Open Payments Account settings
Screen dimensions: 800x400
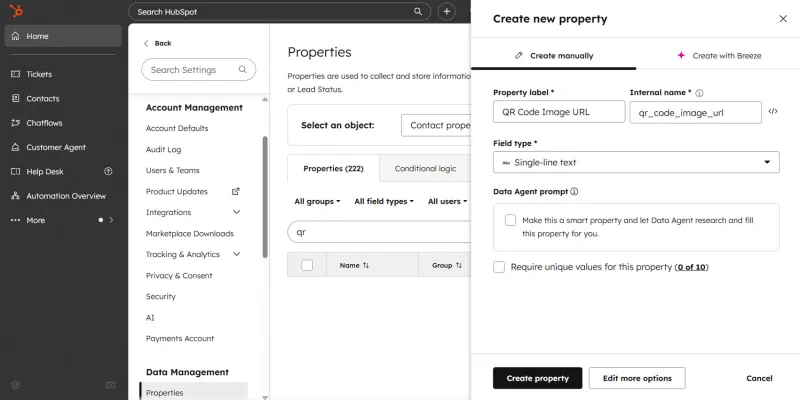180,339
